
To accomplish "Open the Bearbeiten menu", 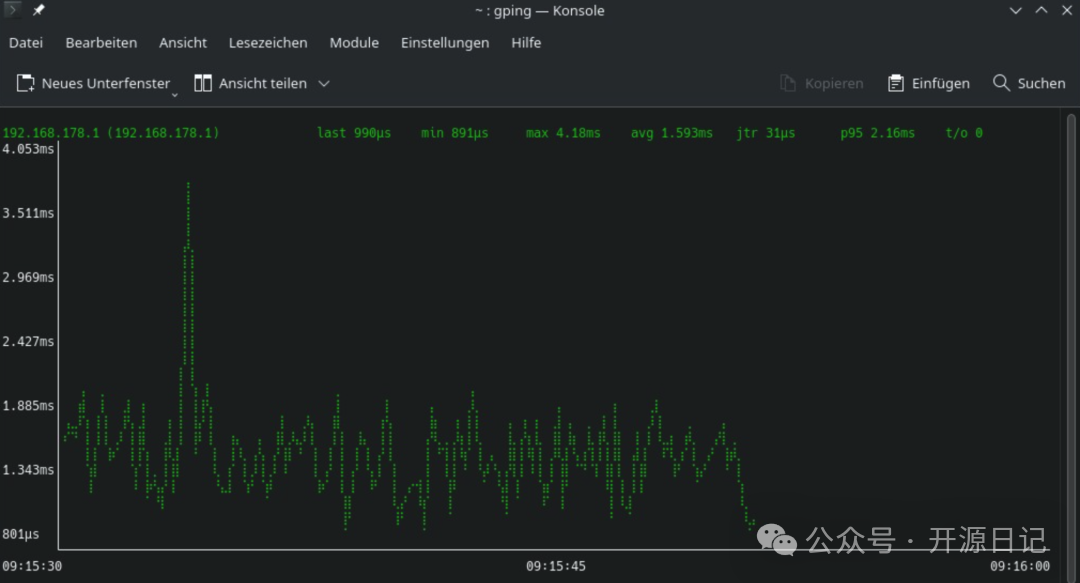I will 101,43.
